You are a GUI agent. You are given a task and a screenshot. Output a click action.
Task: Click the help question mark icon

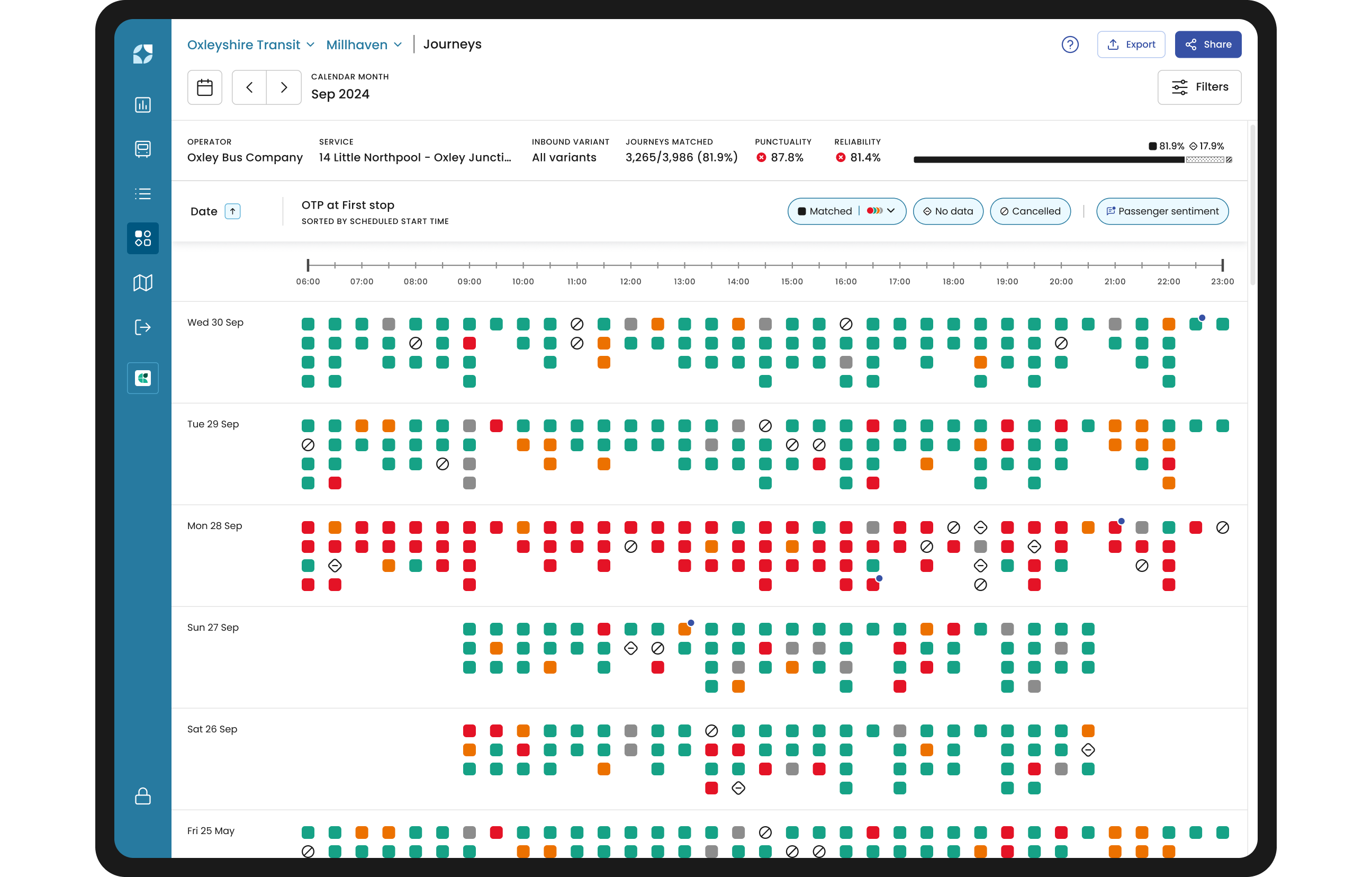(1069, 44)
